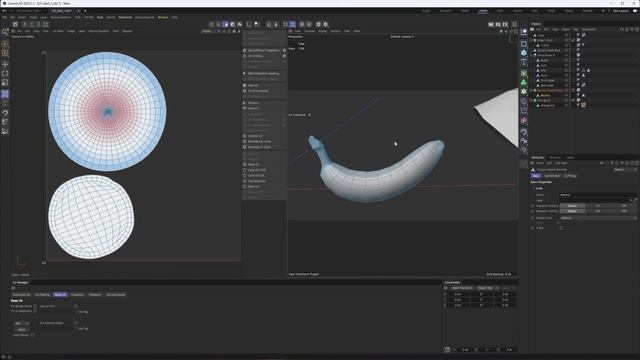The height and width of the screenshot is (360, 640).
Task: Click the blue circular icon in right palette
Action: [524, 53]
